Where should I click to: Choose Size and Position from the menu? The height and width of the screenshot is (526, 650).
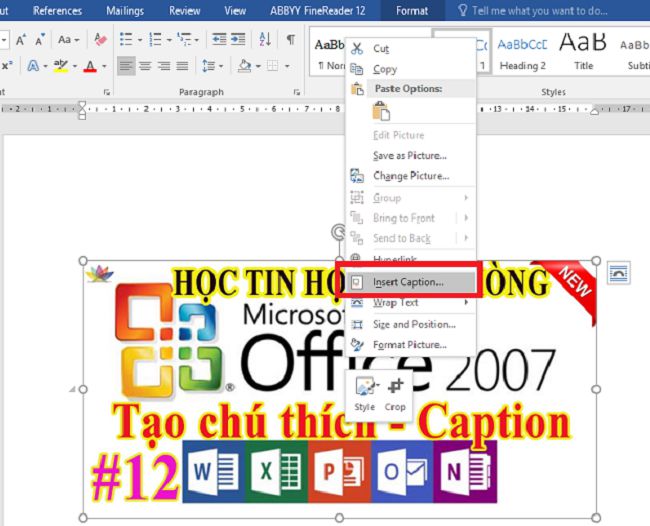pyautogui.click(x=410, y=324)
